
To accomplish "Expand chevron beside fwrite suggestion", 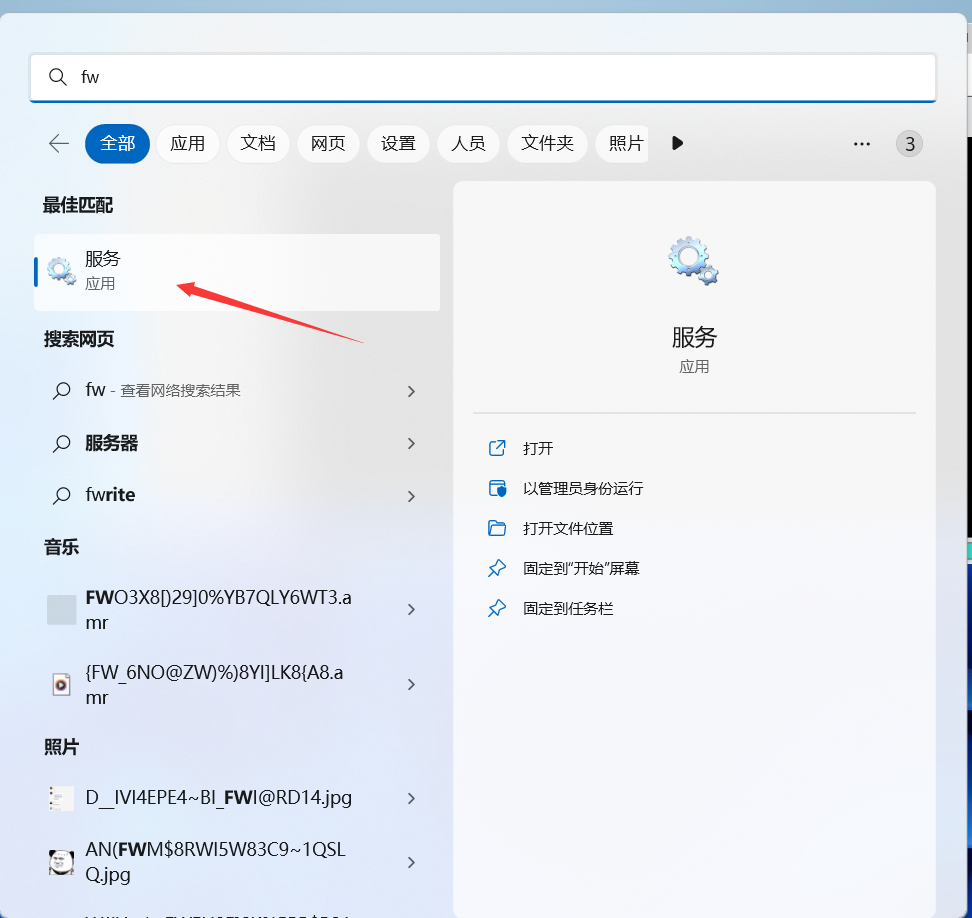I will coord(411,496).
